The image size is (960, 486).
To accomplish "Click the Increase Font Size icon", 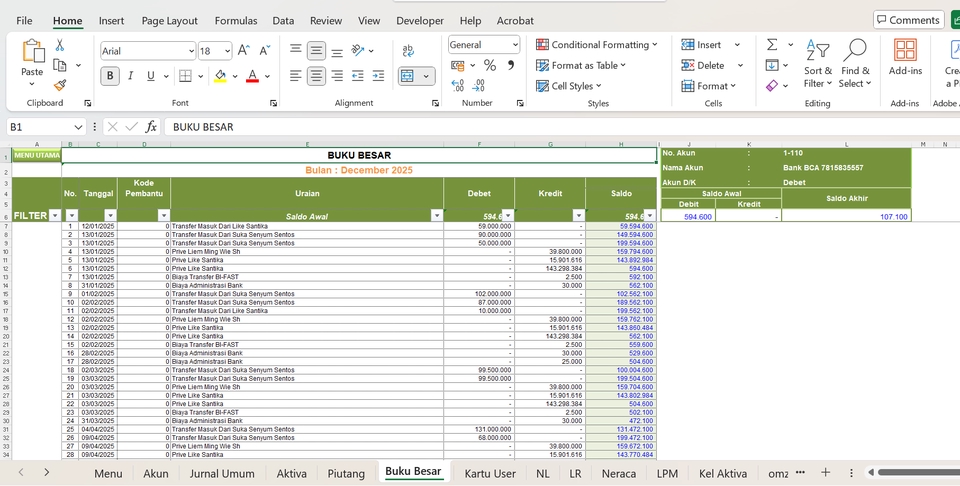I will (x=245, y=51).
